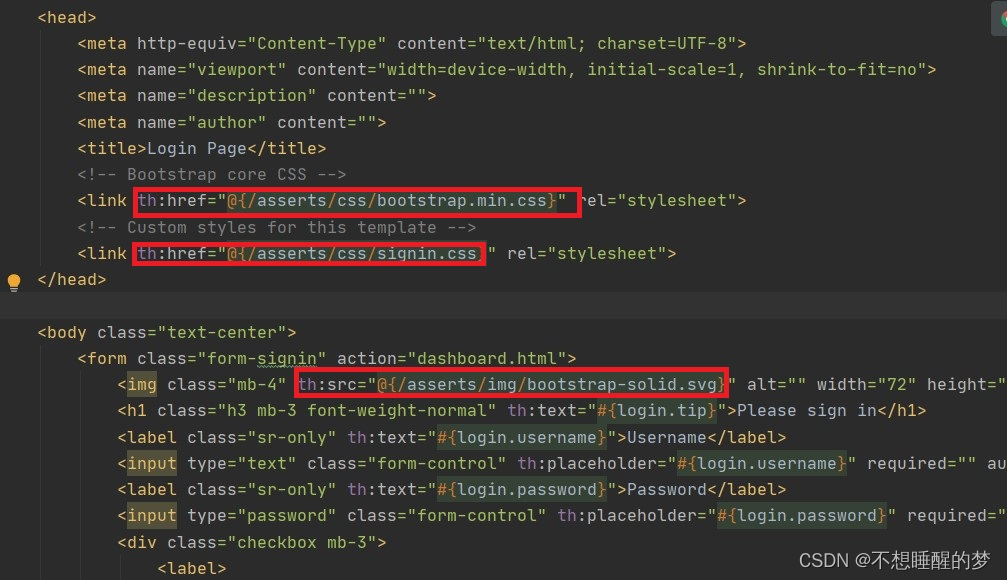
Task: Click the div class="checkbox mb-3" line
Action: (252, 543)
